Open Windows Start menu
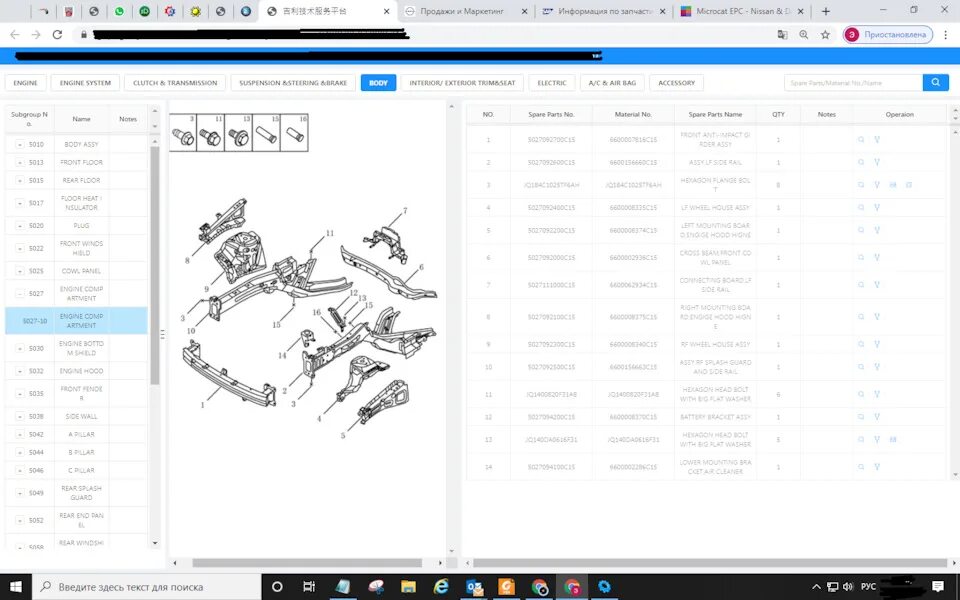This screenshot has height=600, width=960. click(16, 587)
